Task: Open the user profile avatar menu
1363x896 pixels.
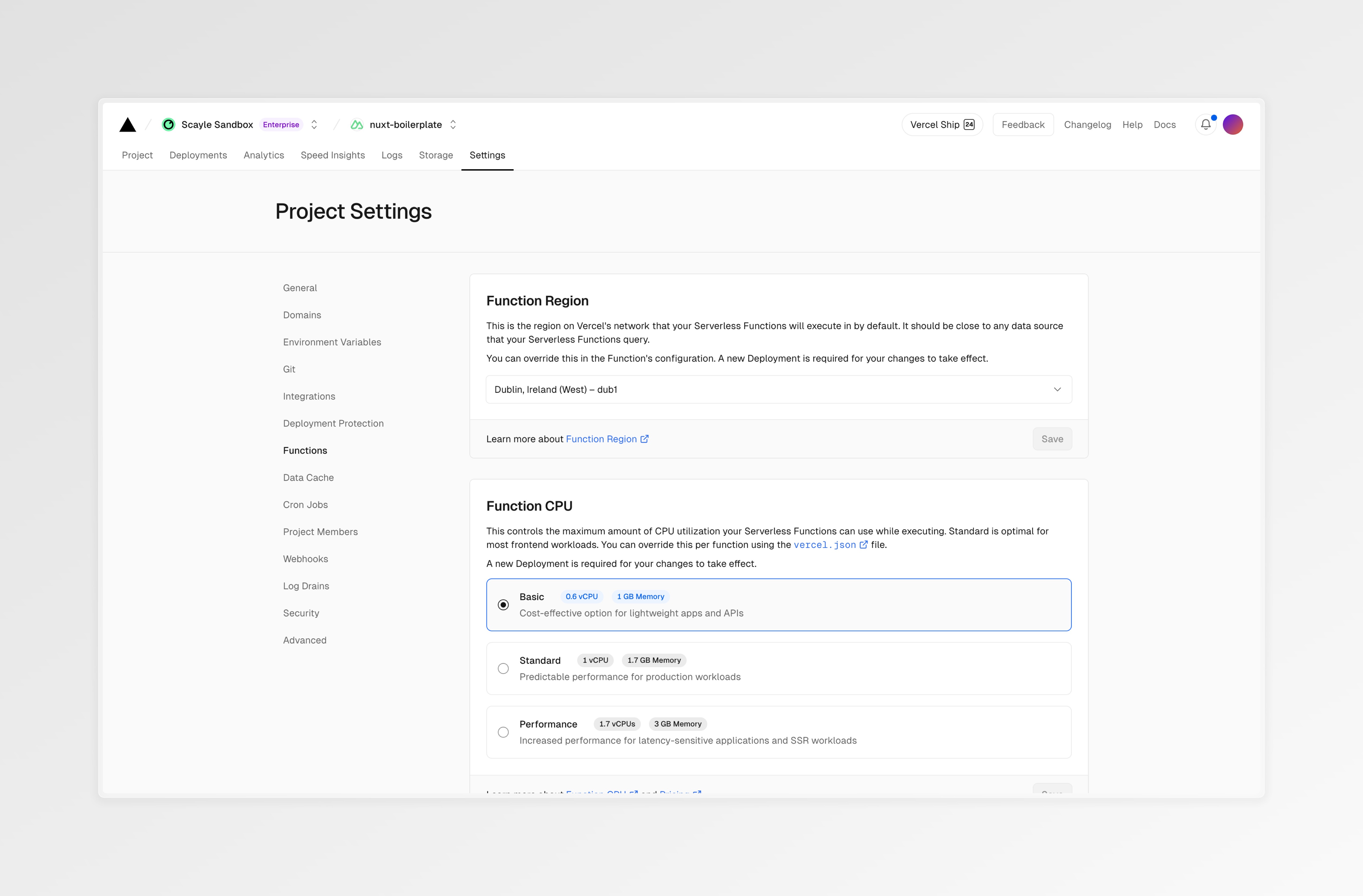Action: pyautogui.click(x=1233, y=125)
